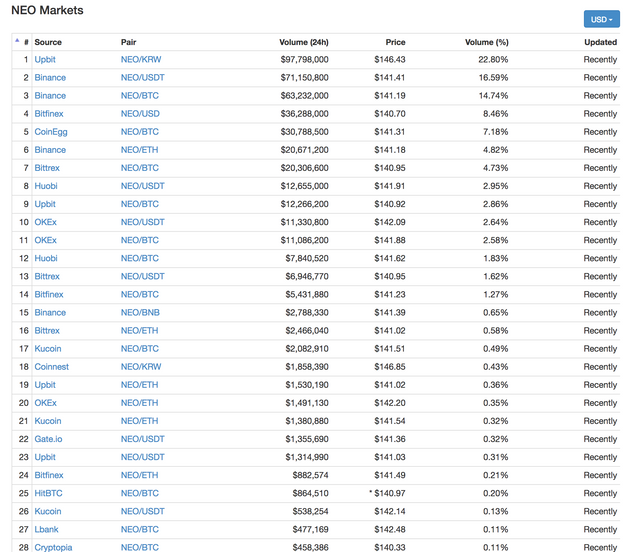Open the NEO/KRW pair in row 1

click(x=141, y=60)
